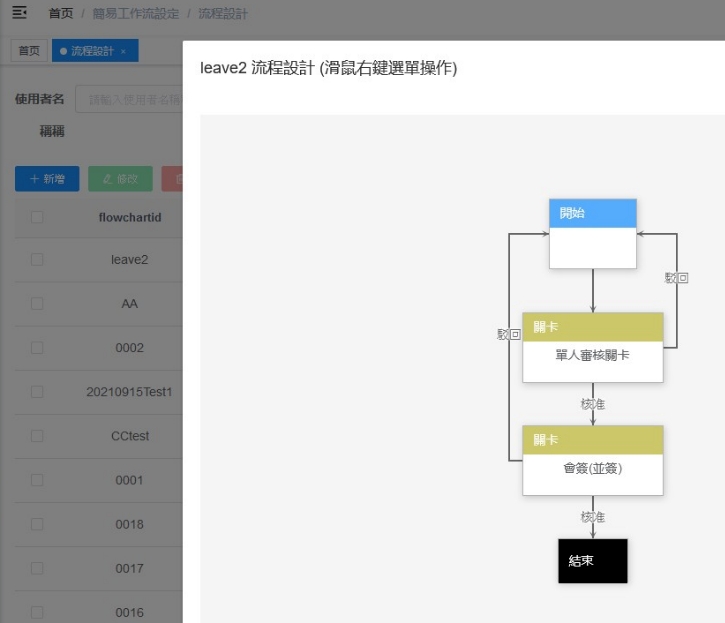Check the checkbox for row AA
The image size is (725, 623).
click(x=37, y=304)
